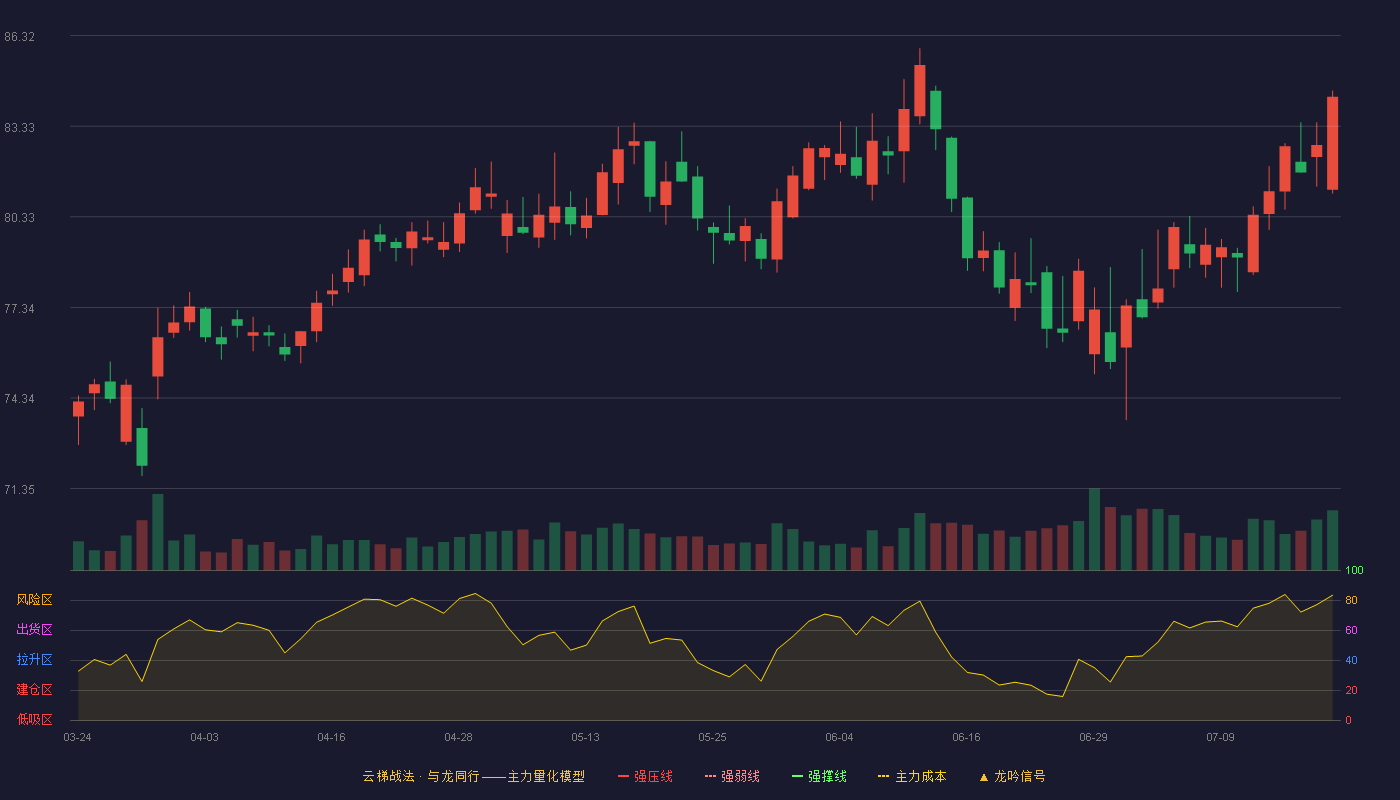Image resolution: width=1400 pixels, height=800 pixels.
Task: Select the 建仓区 zone label
Action: 34,690
